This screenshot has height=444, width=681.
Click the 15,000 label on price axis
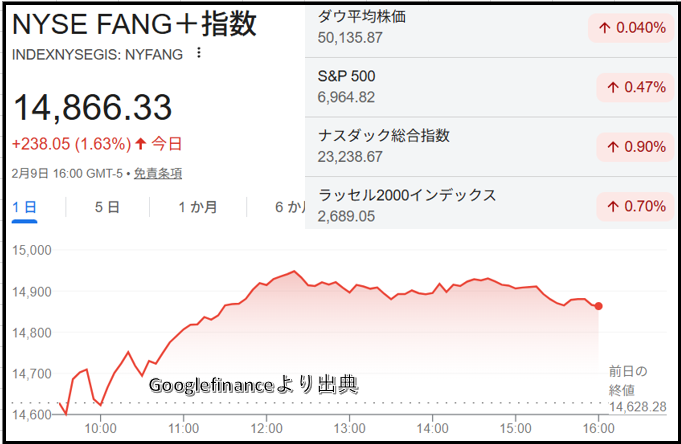coord(33,249)
